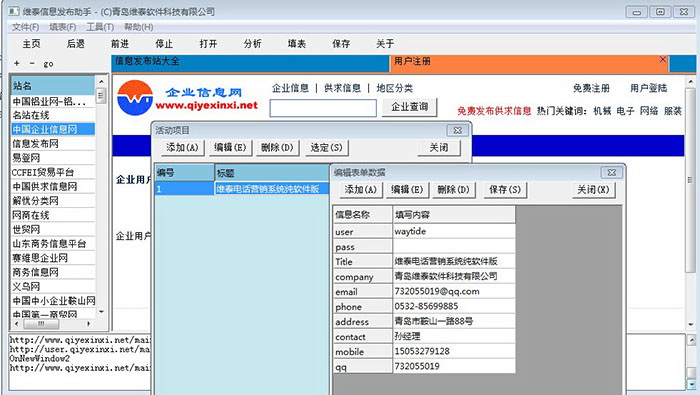Click the pass value cell
Image resolution: width=700 pixels, height=395 pixels.
454,246
